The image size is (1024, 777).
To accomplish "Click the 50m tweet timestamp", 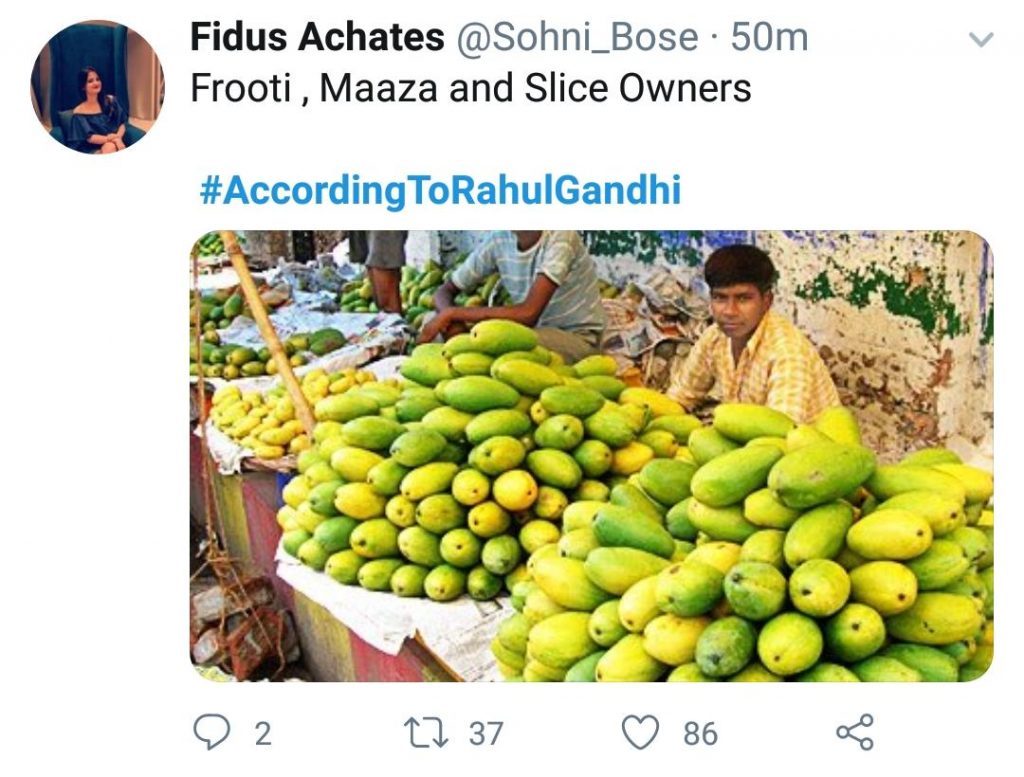I will coord(769,38).
